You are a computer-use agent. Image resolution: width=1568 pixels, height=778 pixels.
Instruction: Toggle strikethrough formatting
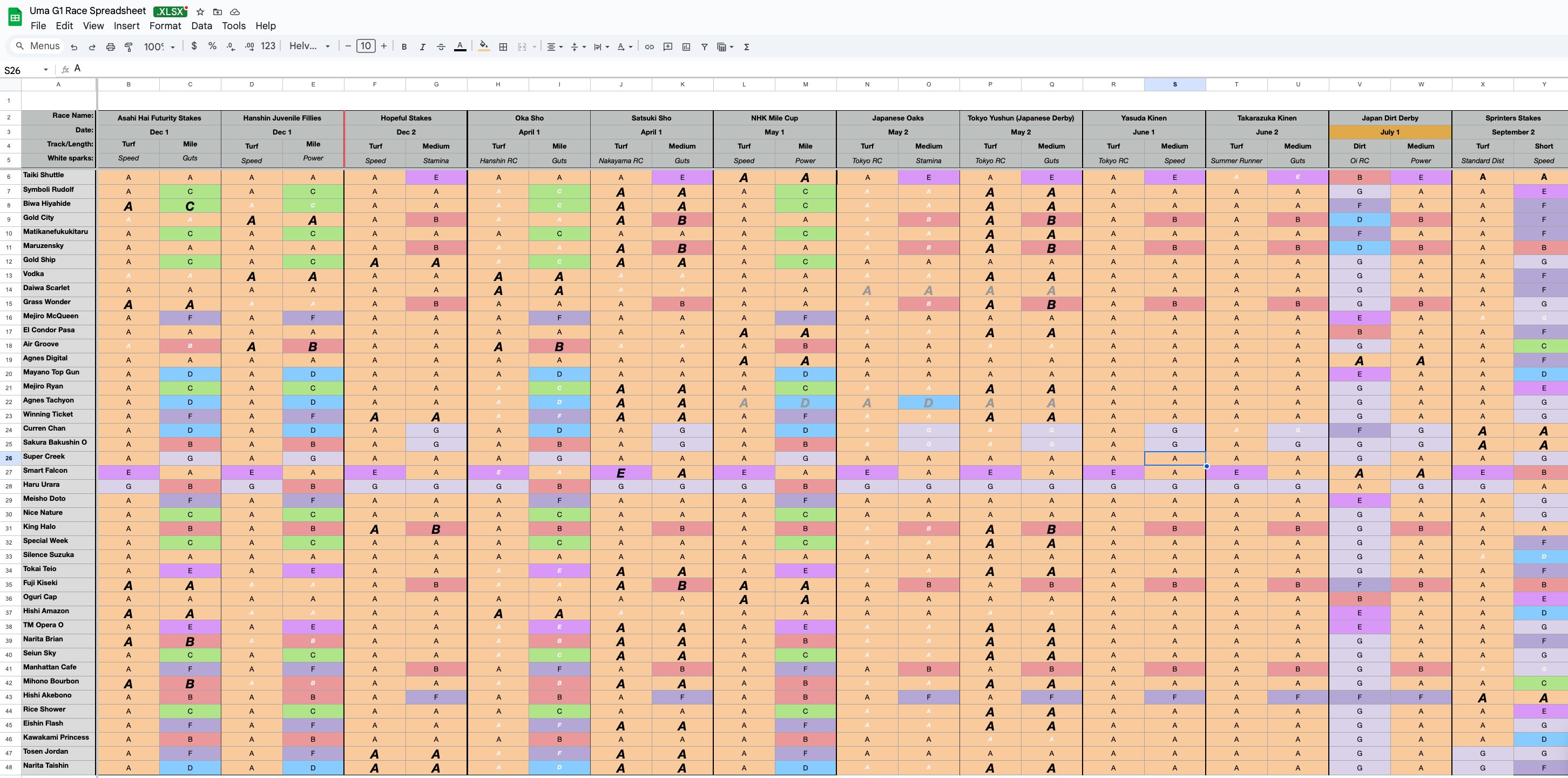point(441,47)
